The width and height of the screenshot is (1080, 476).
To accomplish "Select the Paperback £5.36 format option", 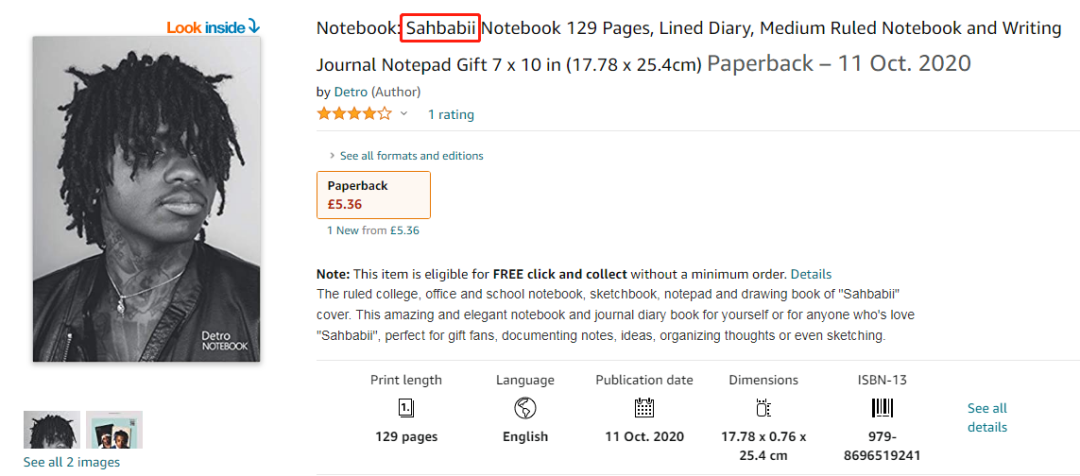I will click(x=373, y=194).
